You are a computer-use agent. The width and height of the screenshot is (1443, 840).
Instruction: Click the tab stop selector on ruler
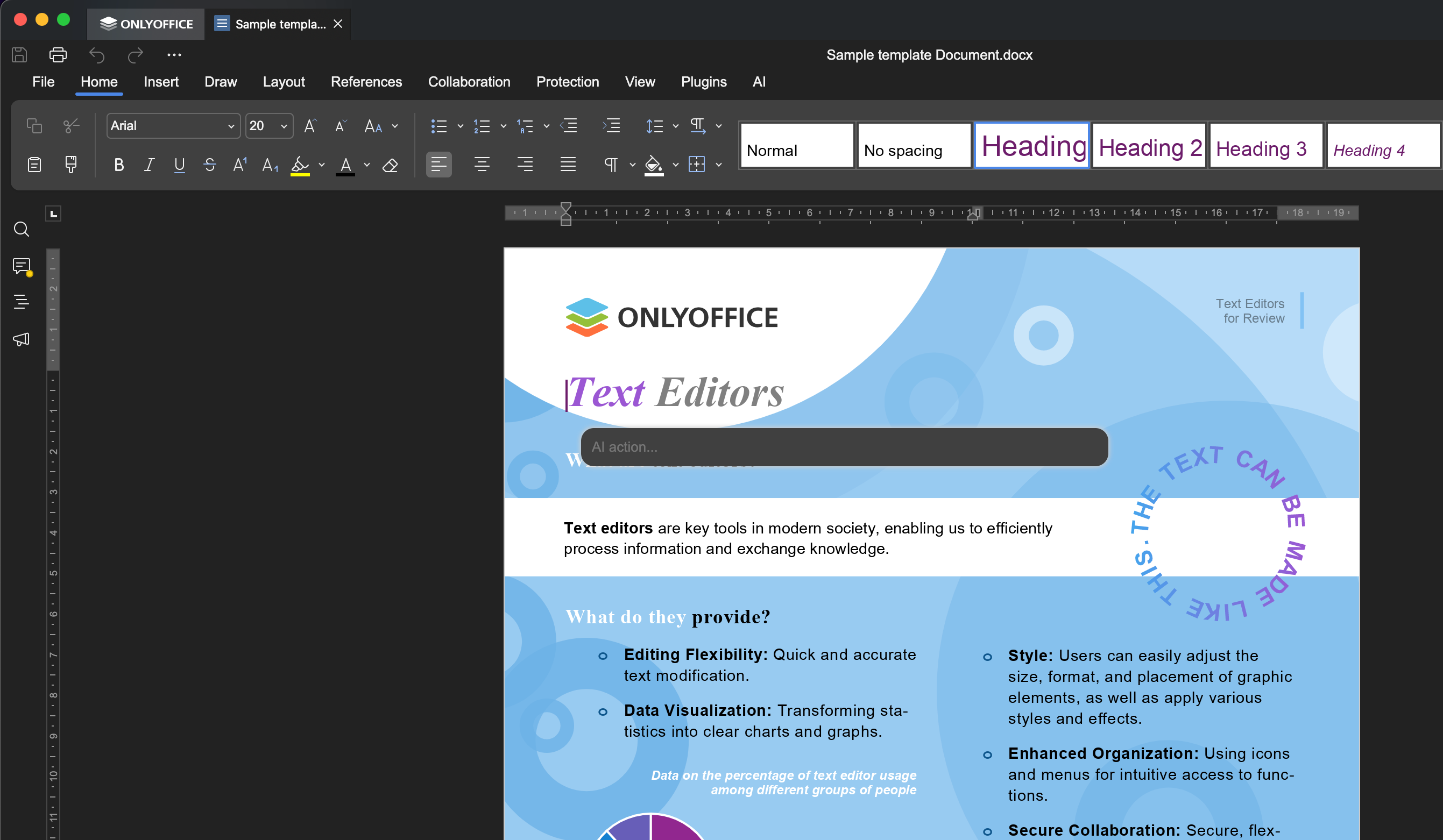coord(53,213)
